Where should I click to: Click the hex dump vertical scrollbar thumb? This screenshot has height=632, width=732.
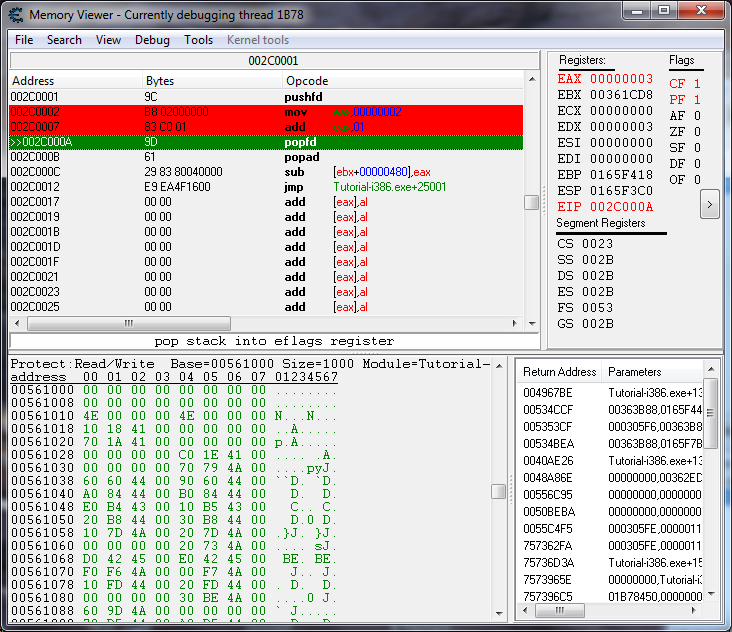(x=498, y=491)
